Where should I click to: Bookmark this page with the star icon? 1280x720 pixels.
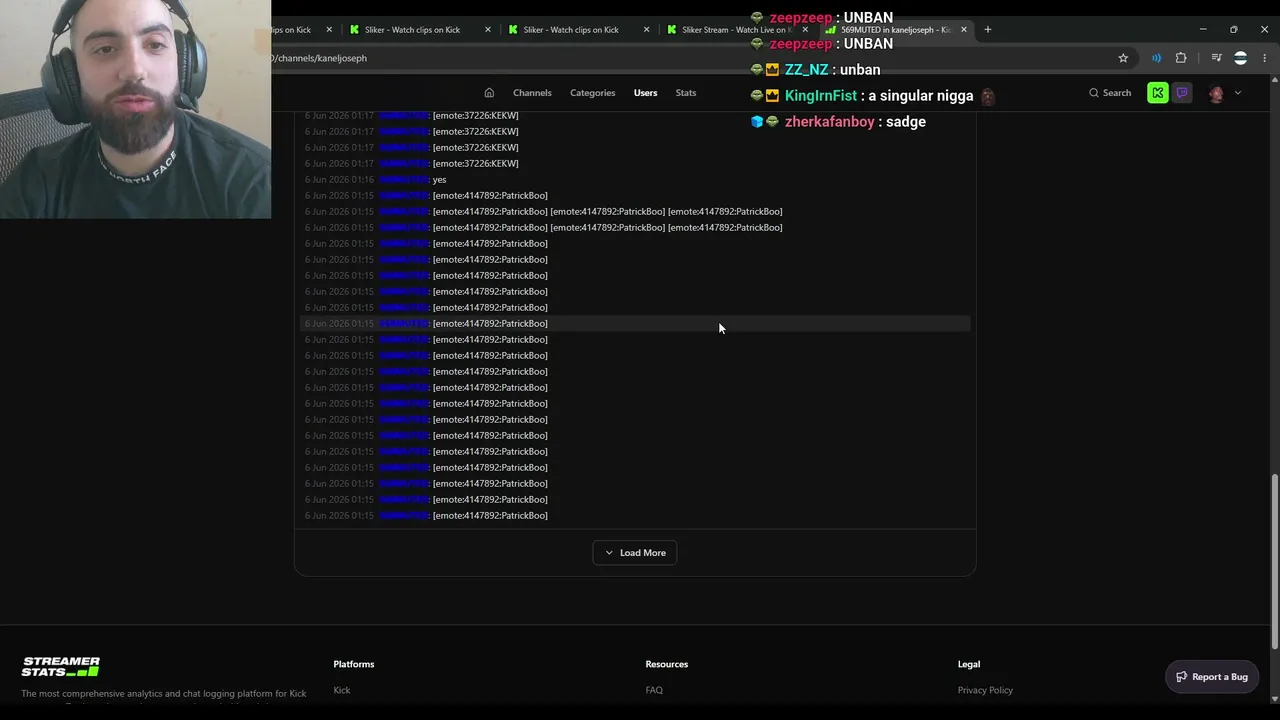1123,58
